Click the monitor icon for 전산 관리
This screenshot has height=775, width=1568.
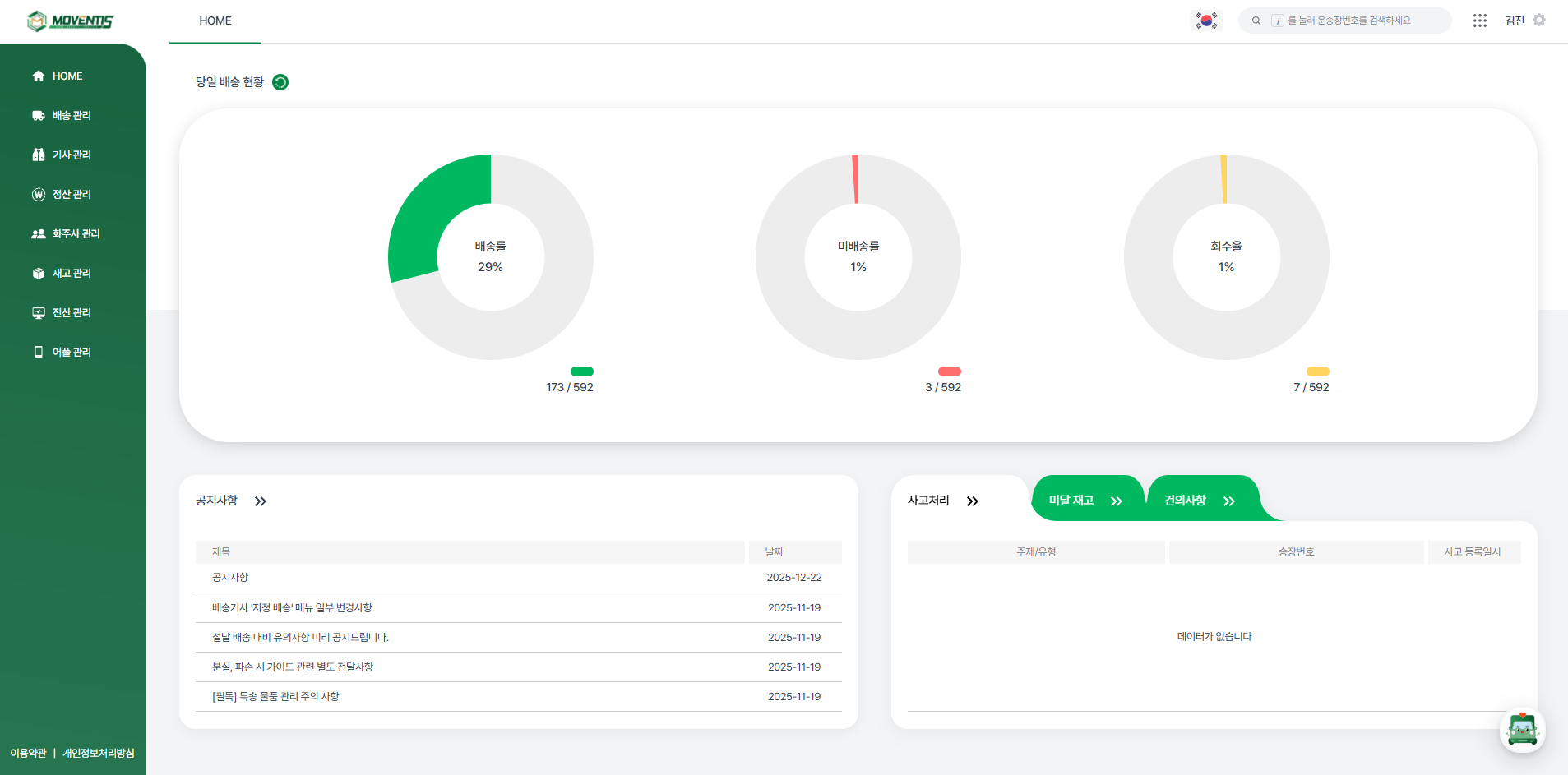click(39, 312)
